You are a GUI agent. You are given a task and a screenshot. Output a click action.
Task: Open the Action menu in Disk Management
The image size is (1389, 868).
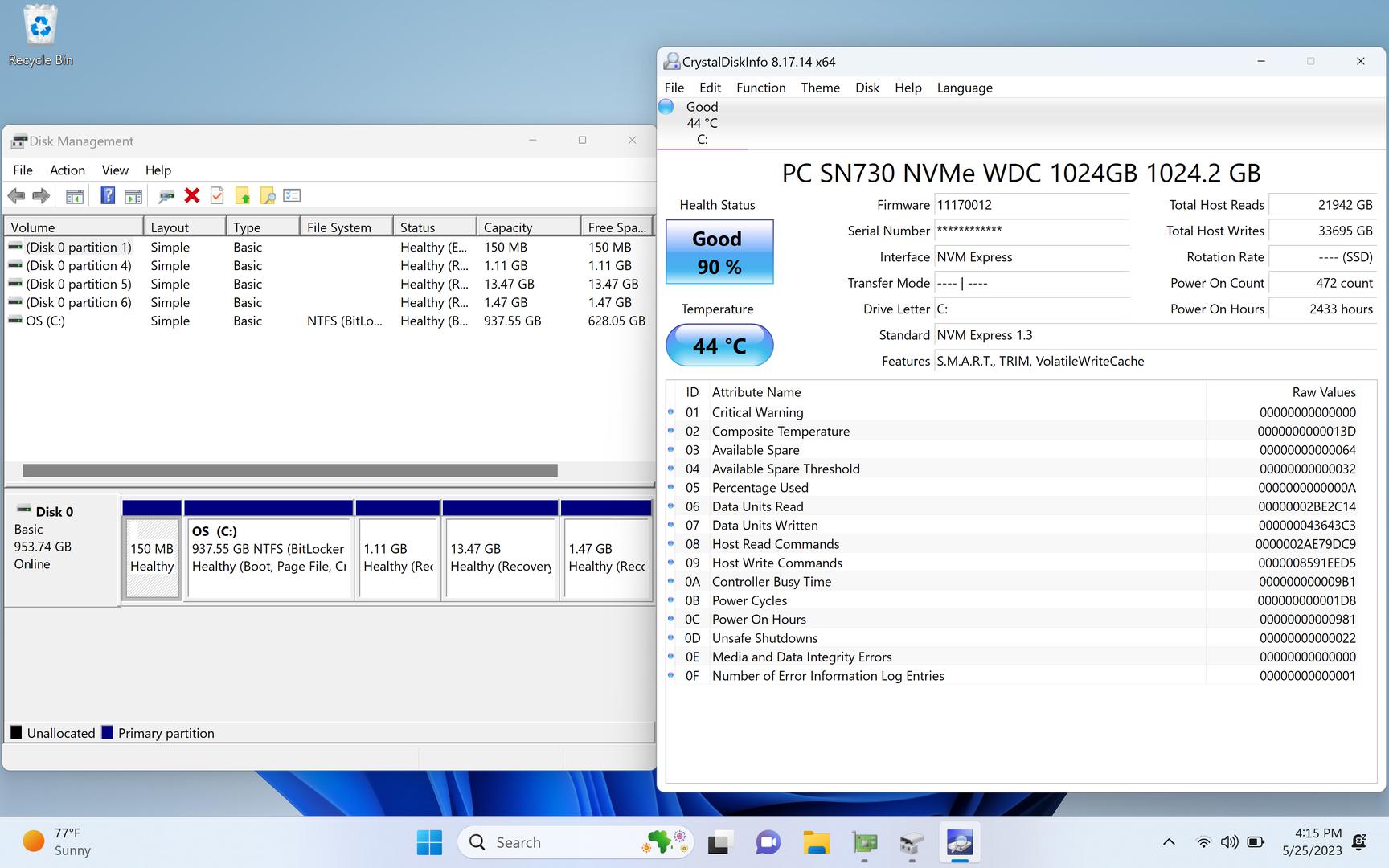coord(67,170)
